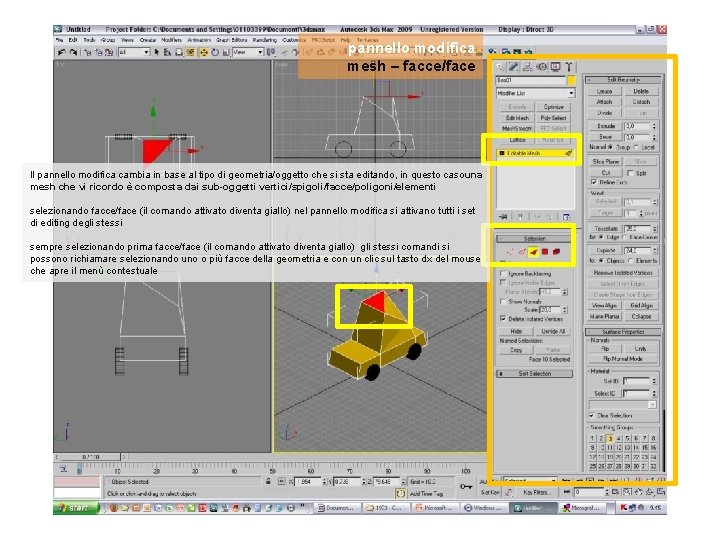
Task: Collapse the Selection rollout header
Action: [534, 239]
